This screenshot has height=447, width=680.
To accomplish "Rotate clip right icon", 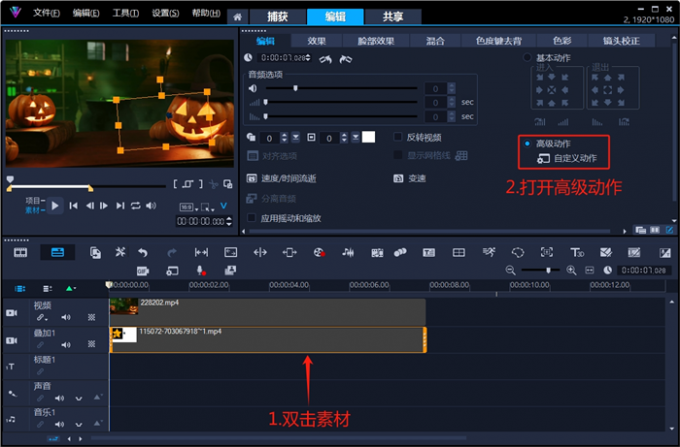I will 346,59.
